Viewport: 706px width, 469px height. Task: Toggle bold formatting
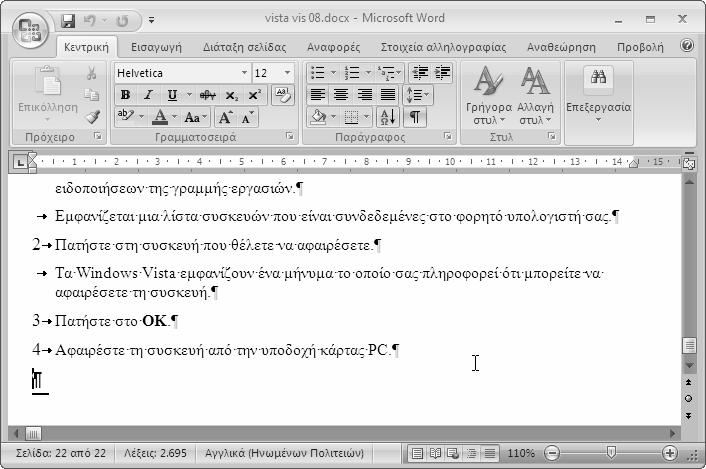tap(126, 95)
